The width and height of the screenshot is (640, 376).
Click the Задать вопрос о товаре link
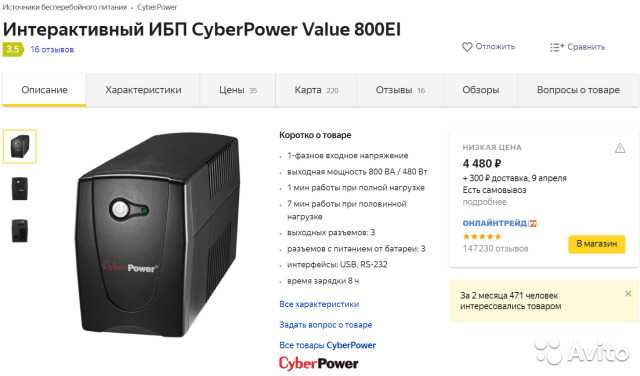(x=326, y=325)
